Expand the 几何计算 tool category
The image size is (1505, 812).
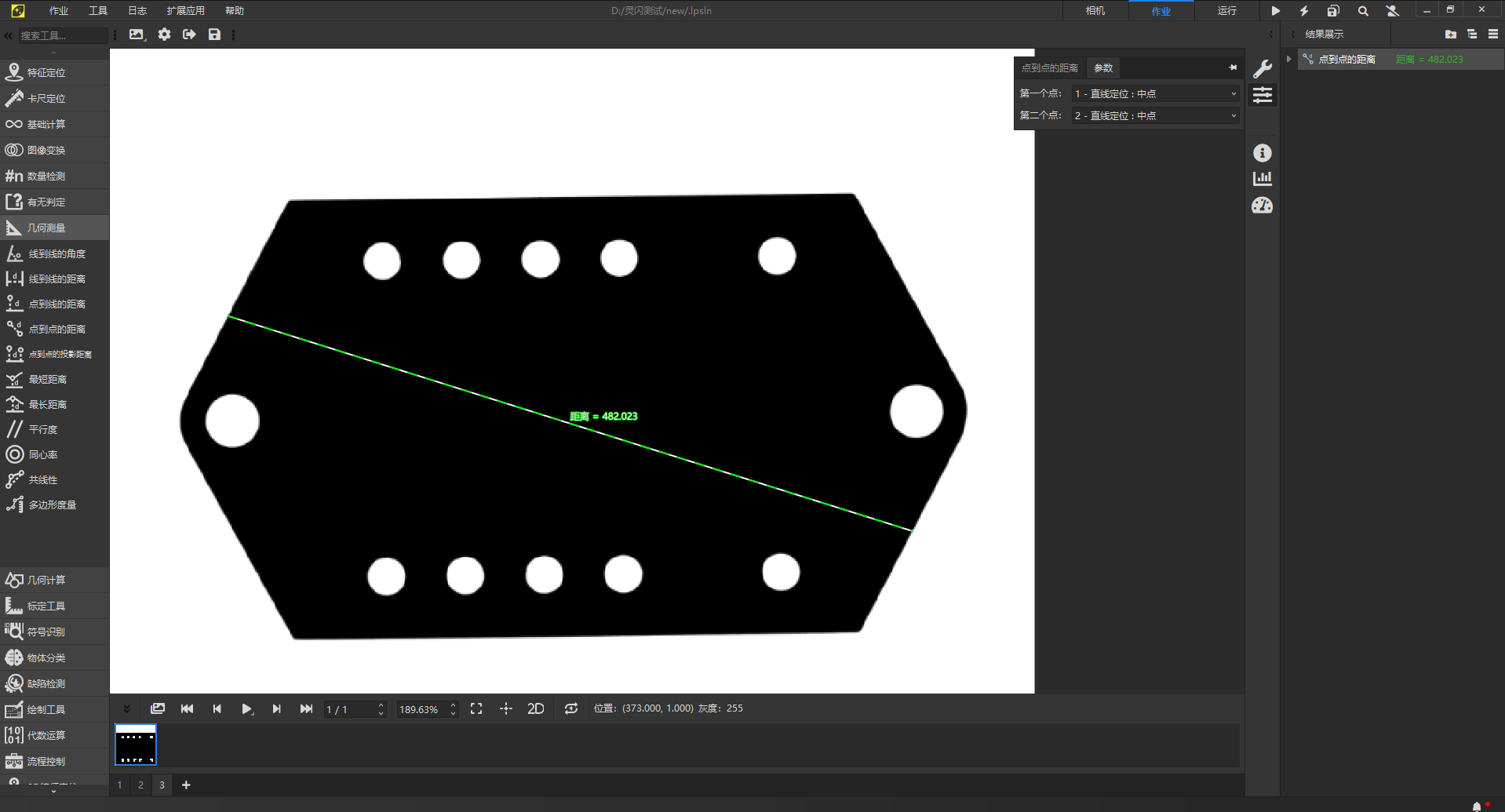click(x=46, y=580)
